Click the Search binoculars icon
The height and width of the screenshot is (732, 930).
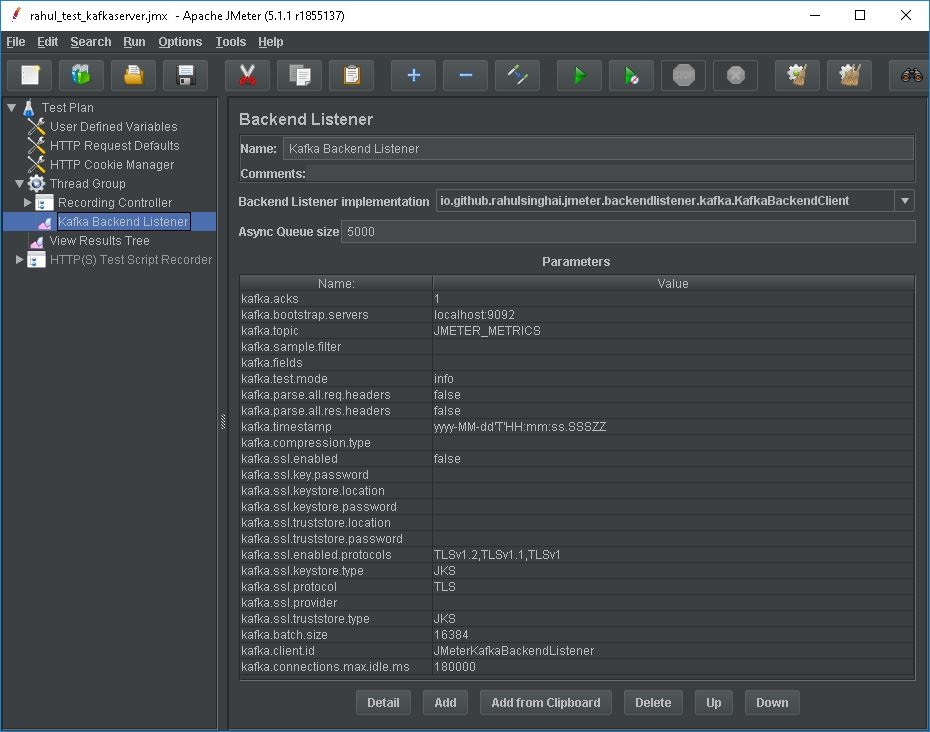coord(911,75)
